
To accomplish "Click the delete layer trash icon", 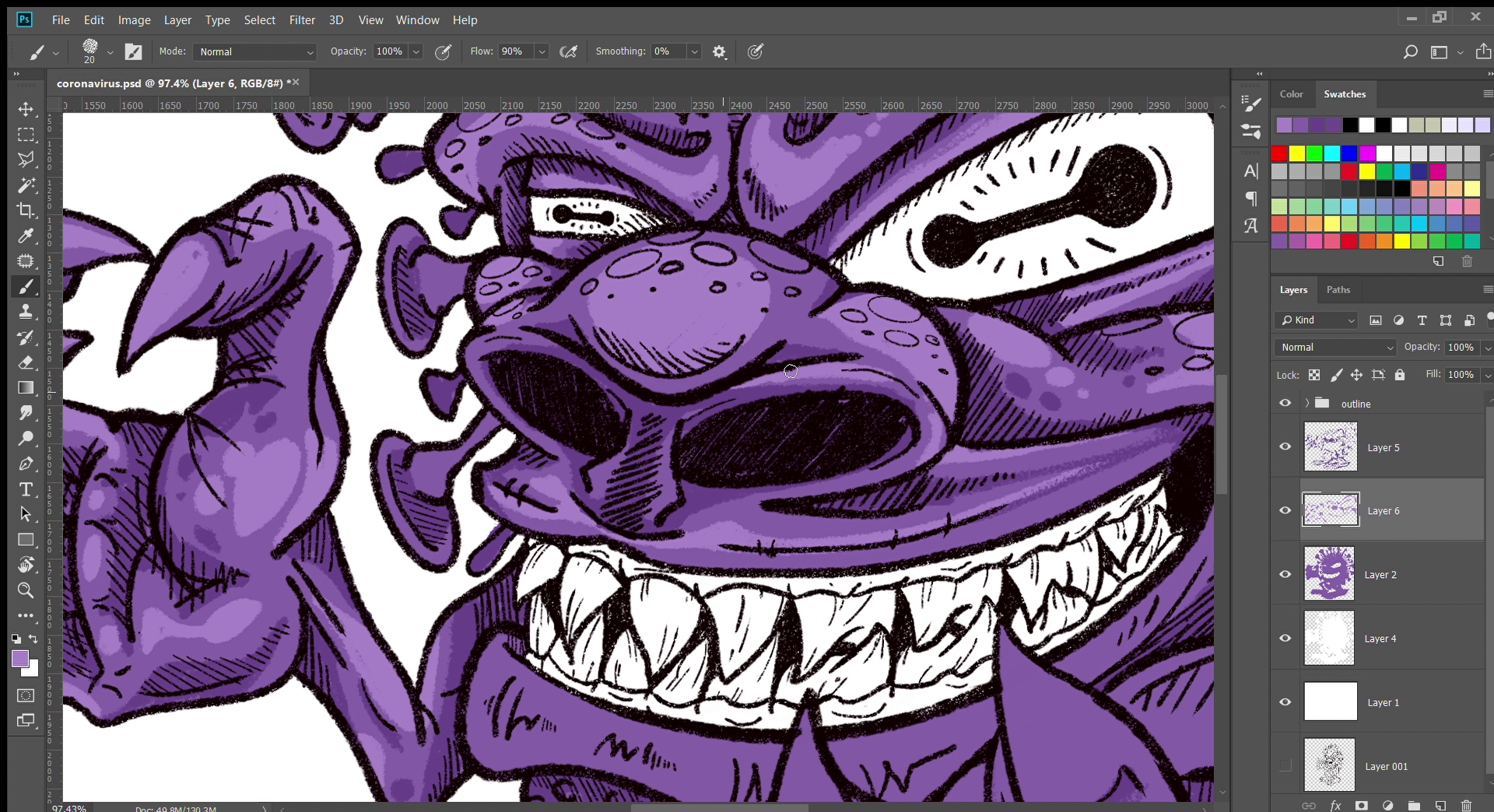I will click(1466, 806).
